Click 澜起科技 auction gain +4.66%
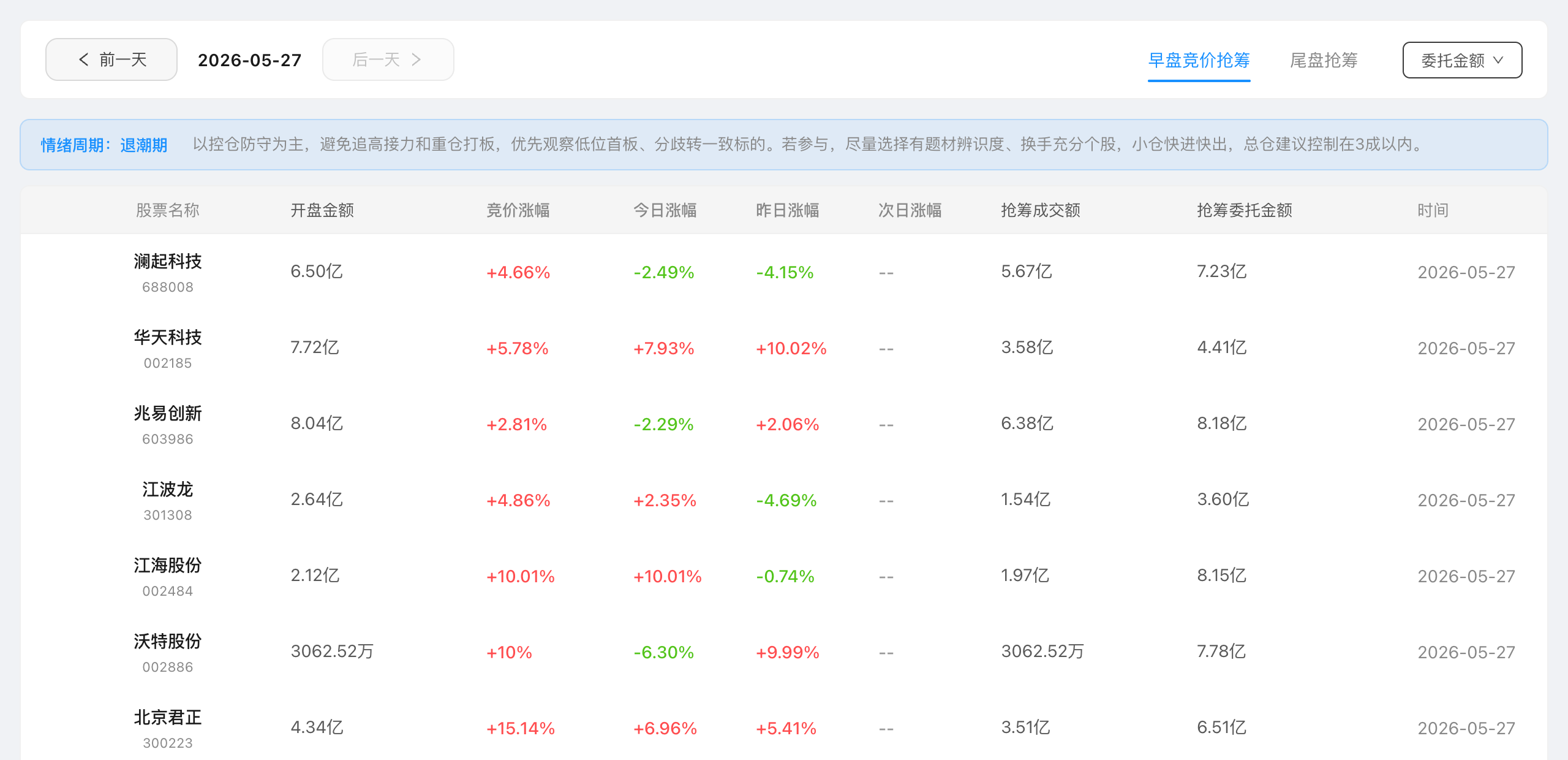 (518, 272)
